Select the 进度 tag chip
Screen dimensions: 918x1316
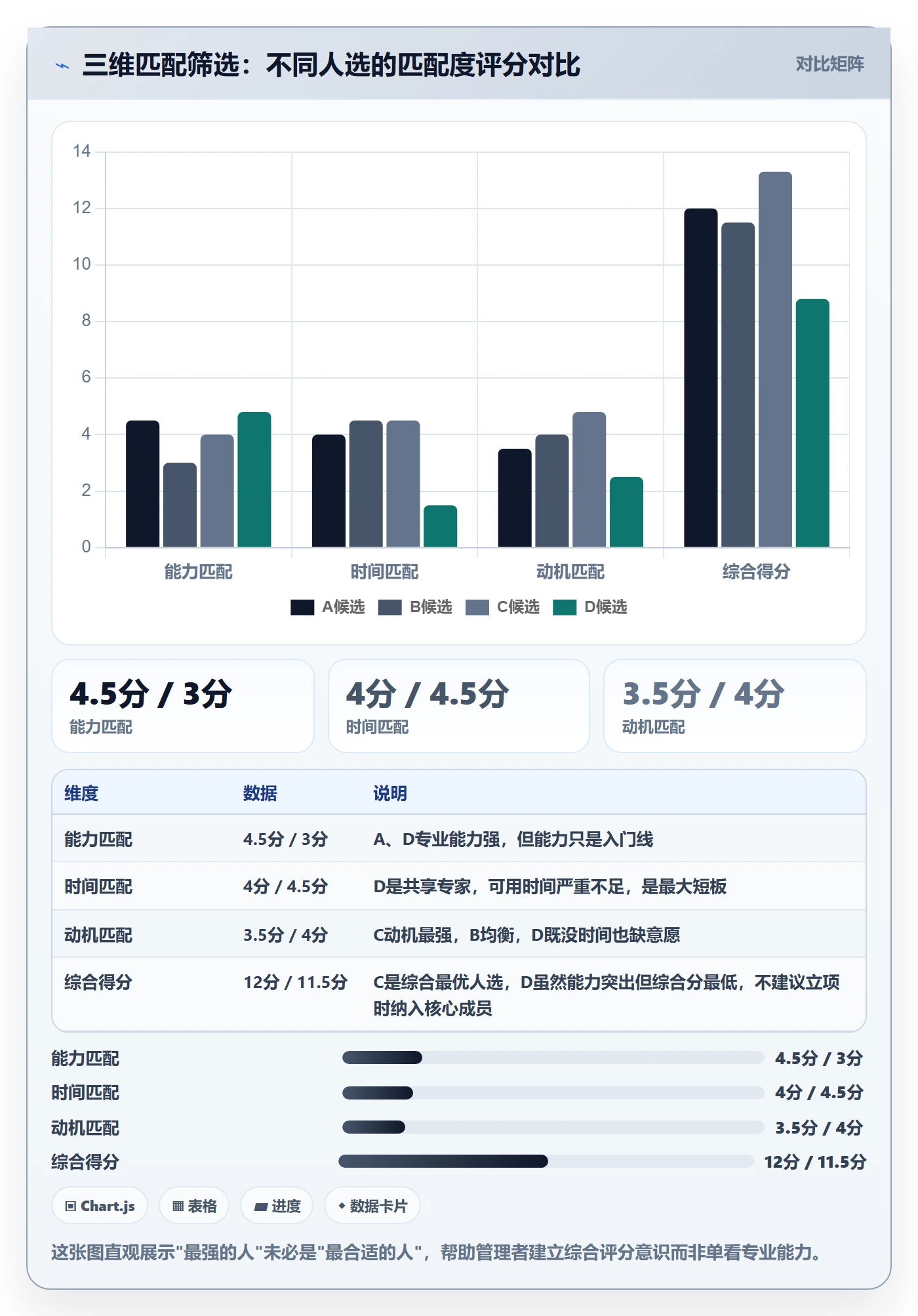pos(277,1206)
